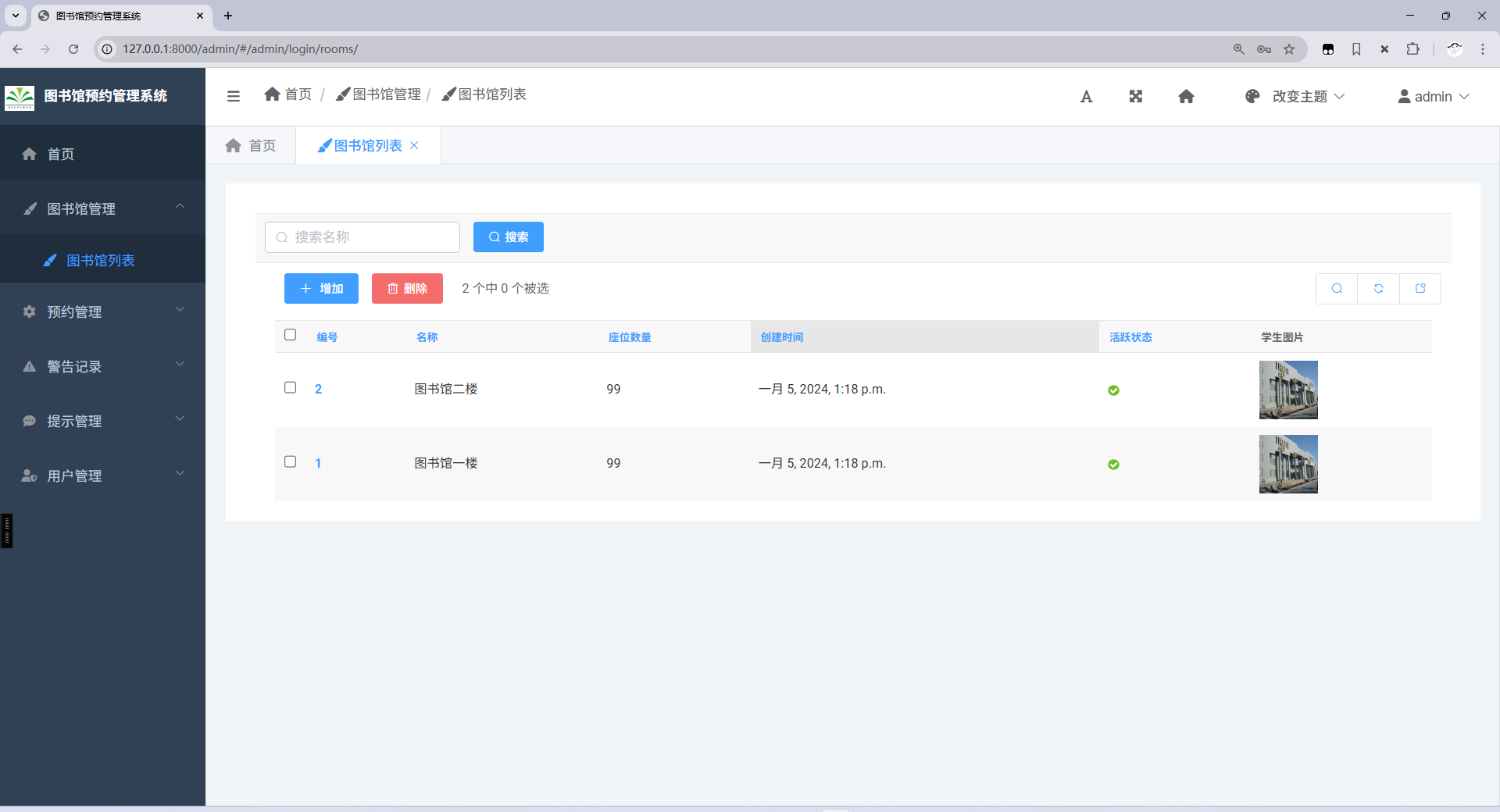Click the browser address bar URL
The width and height of the screenshot is (1500, 812).
click(x=240, y=49)
